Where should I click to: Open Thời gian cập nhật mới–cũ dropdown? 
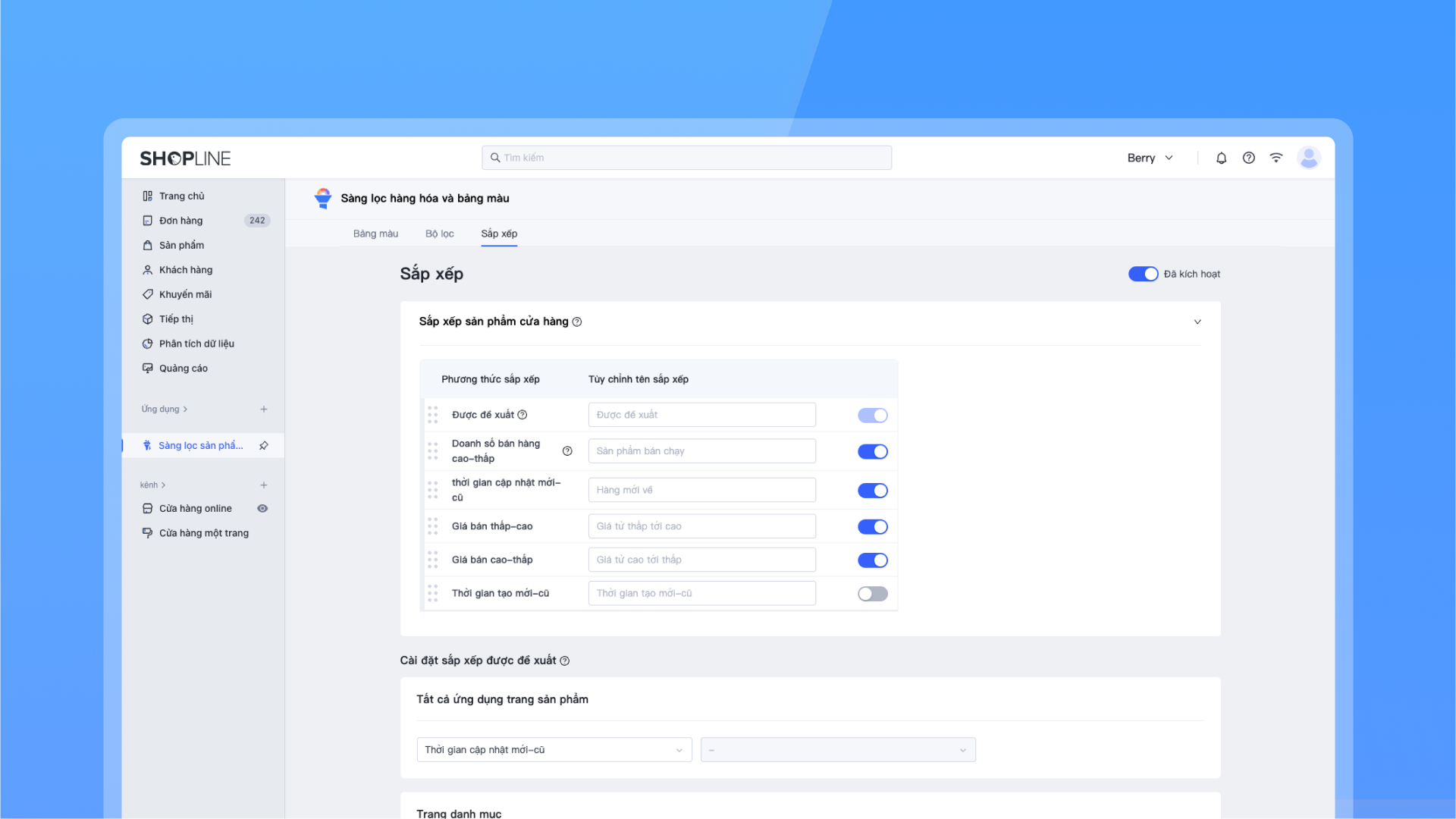pos(554,750)
